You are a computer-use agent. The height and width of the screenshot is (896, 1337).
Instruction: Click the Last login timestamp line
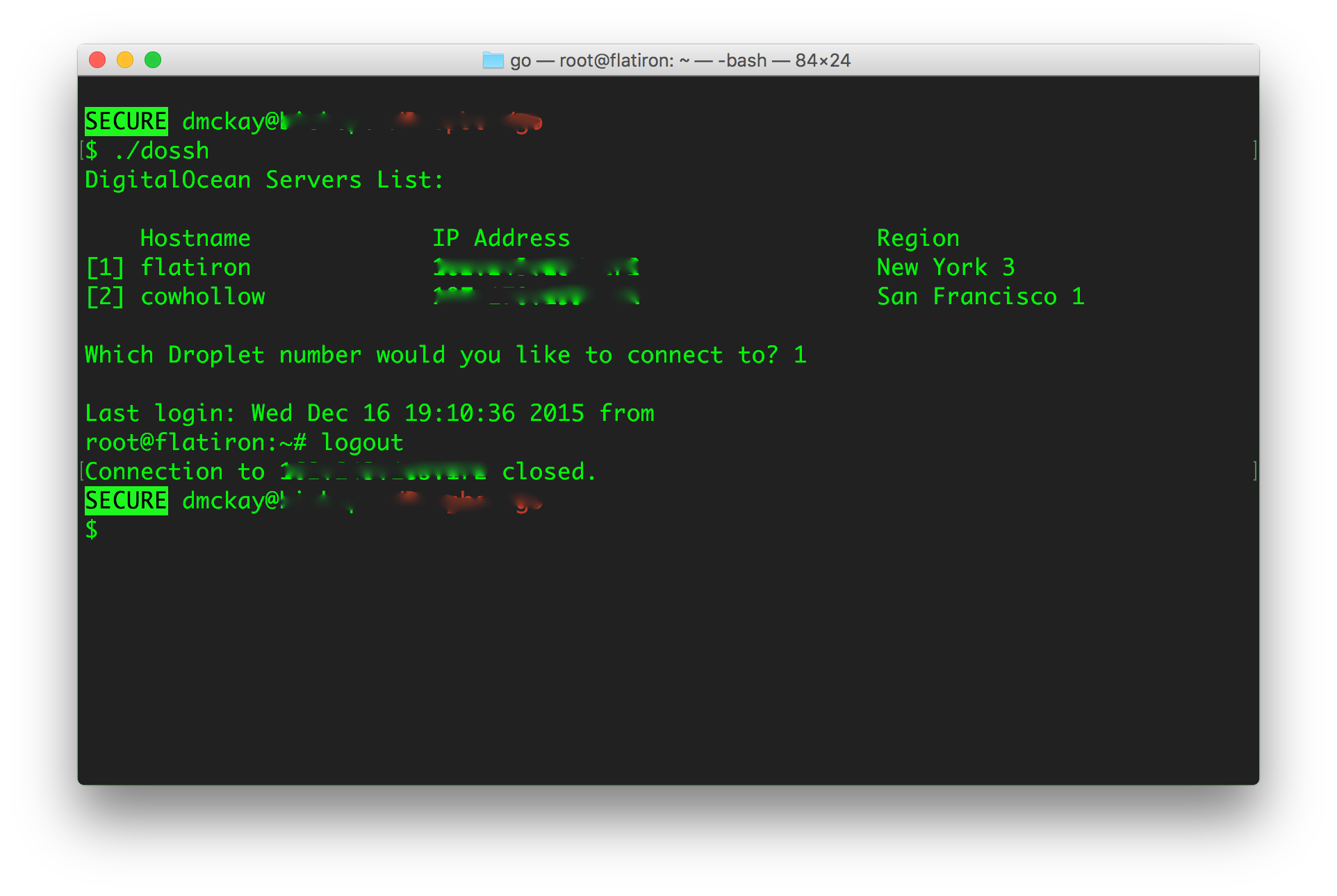(369, 413)
